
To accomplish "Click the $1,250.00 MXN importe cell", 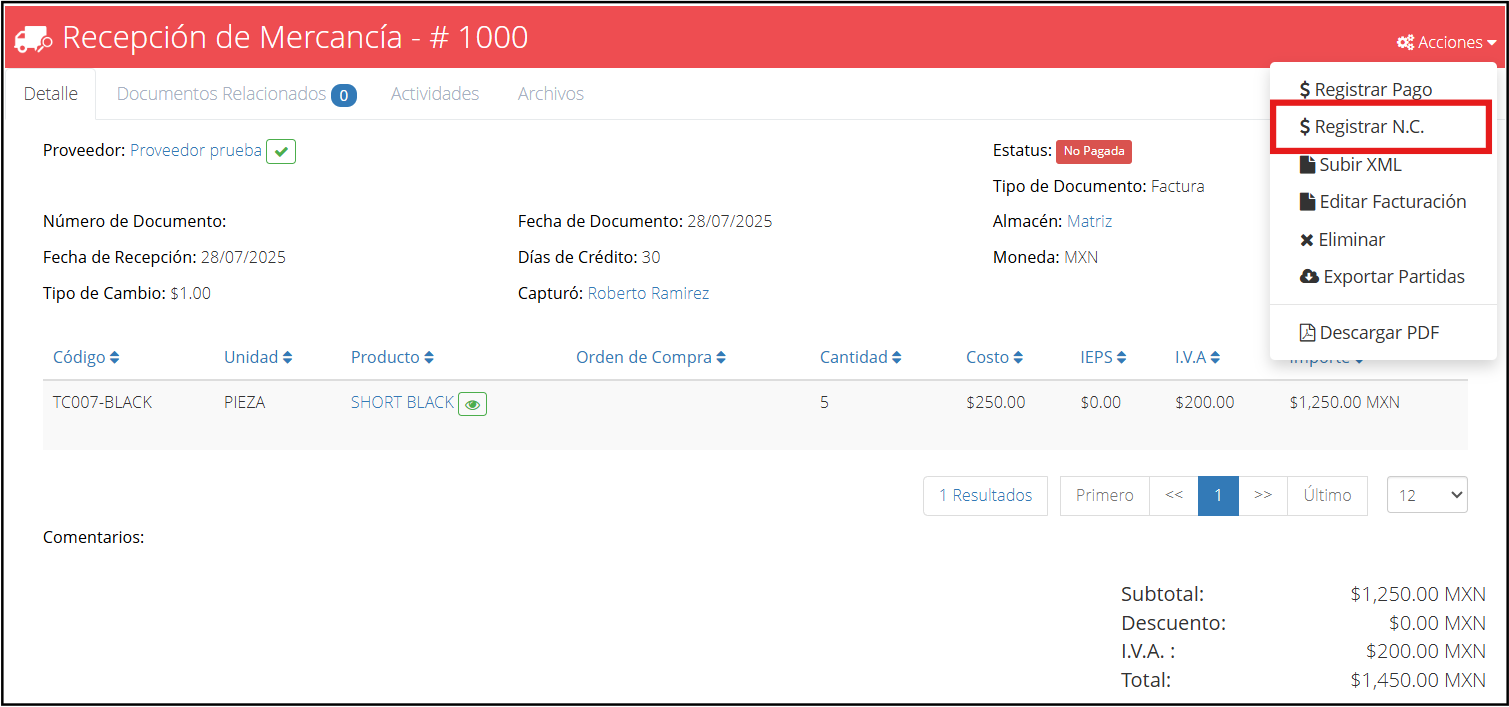I will [1344, 402].
